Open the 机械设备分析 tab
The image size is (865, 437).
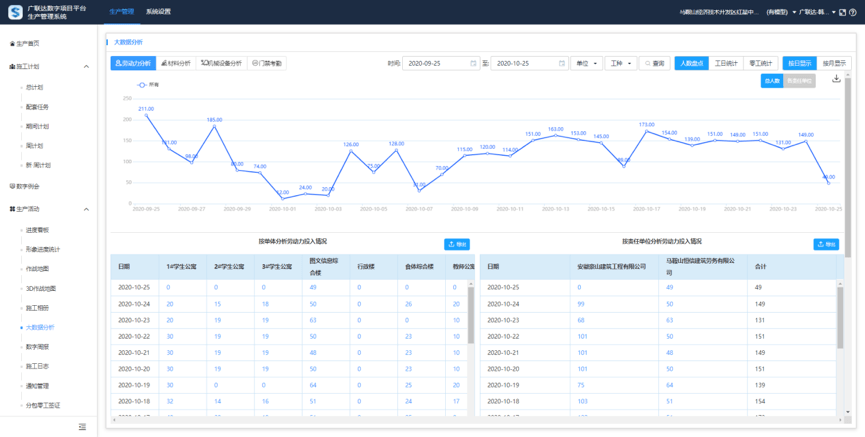pyautogui.click(x=221, y=63)
